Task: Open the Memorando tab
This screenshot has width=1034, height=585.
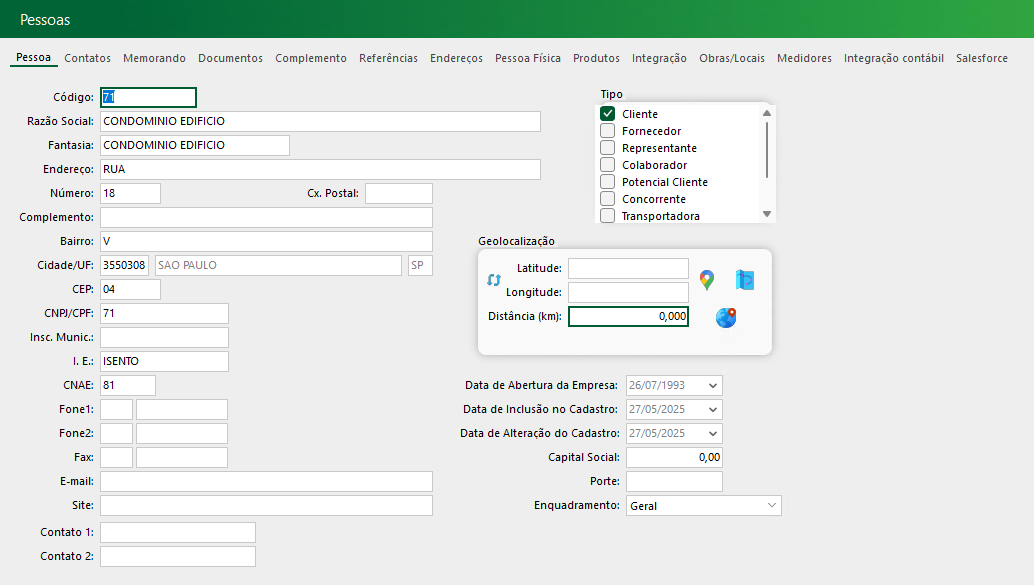Action: [154, 58]
